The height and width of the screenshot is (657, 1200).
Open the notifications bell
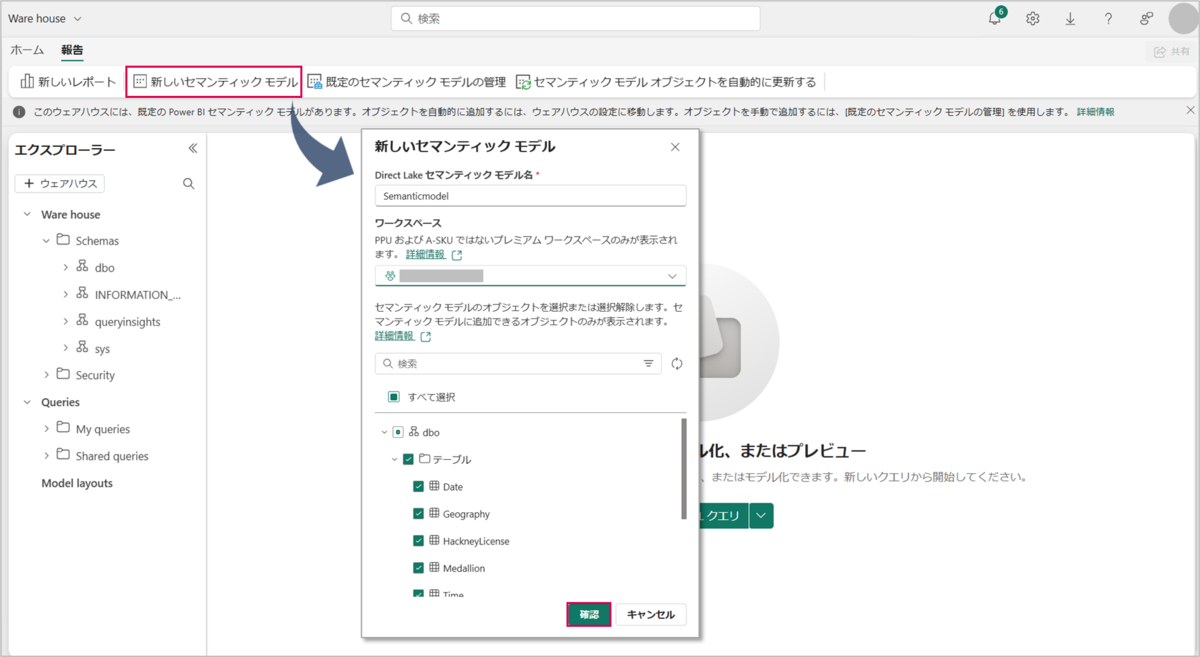click(995, 19)
